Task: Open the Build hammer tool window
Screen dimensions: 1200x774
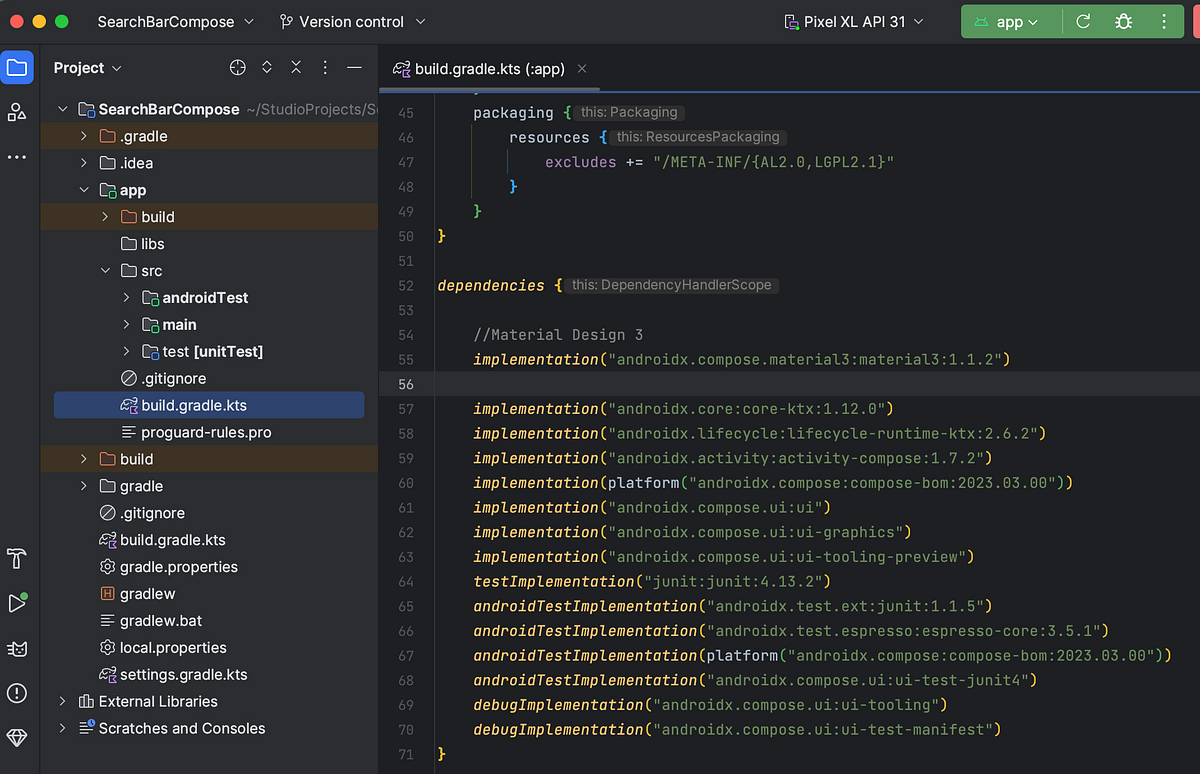Action: (x=17, y=558)
